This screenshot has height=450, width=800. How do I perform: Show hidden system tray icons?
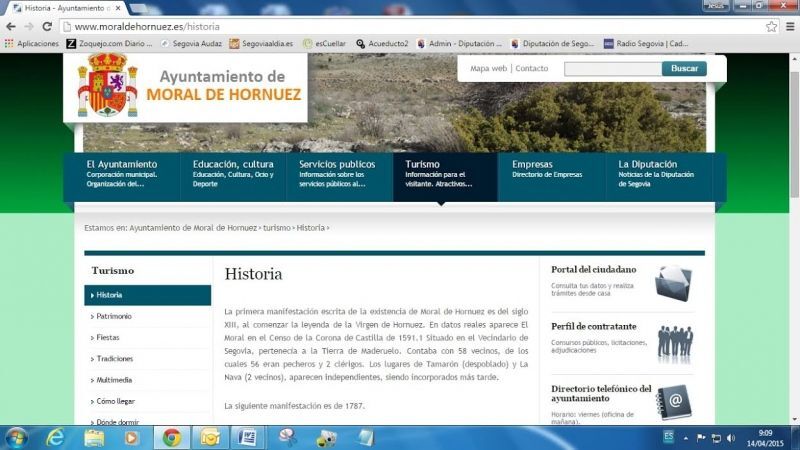coord(686,438)
